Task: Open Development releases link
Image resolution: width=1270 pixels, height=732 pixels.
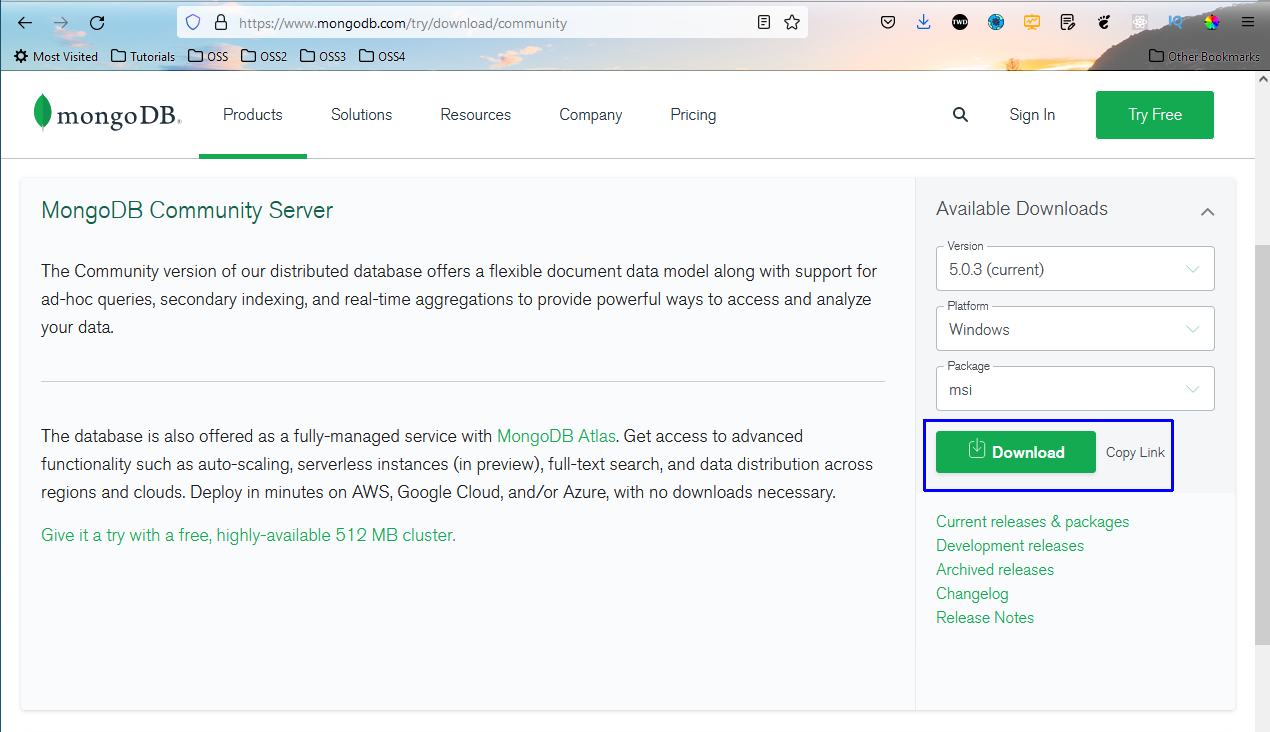Action: coord(1010,546)
